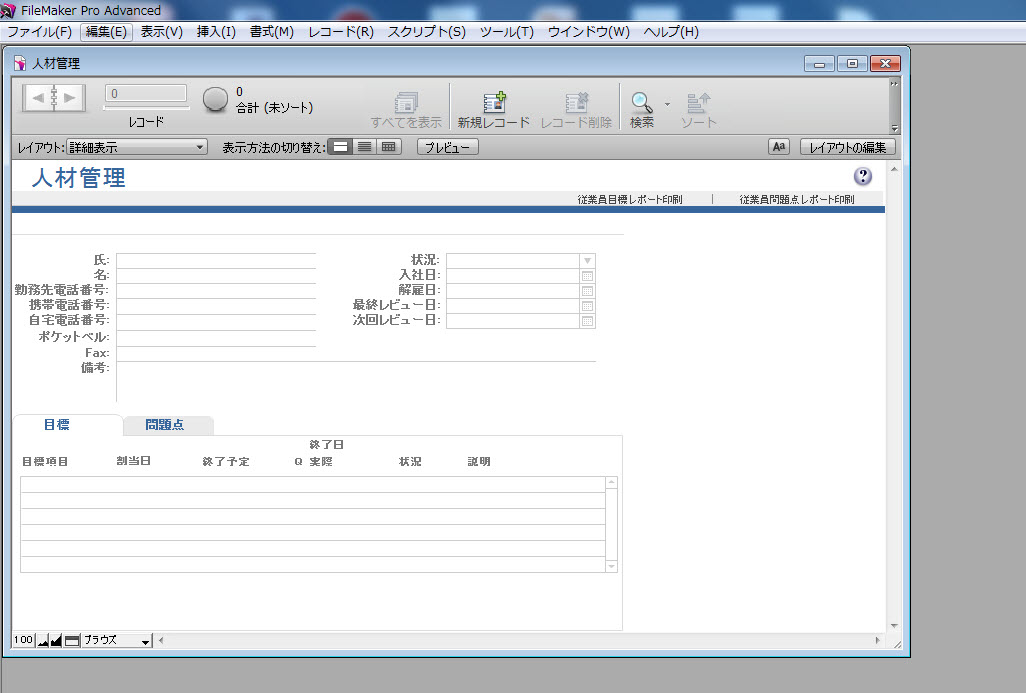
Task: Switch to table view icon
Action: [x=389, y=147]
